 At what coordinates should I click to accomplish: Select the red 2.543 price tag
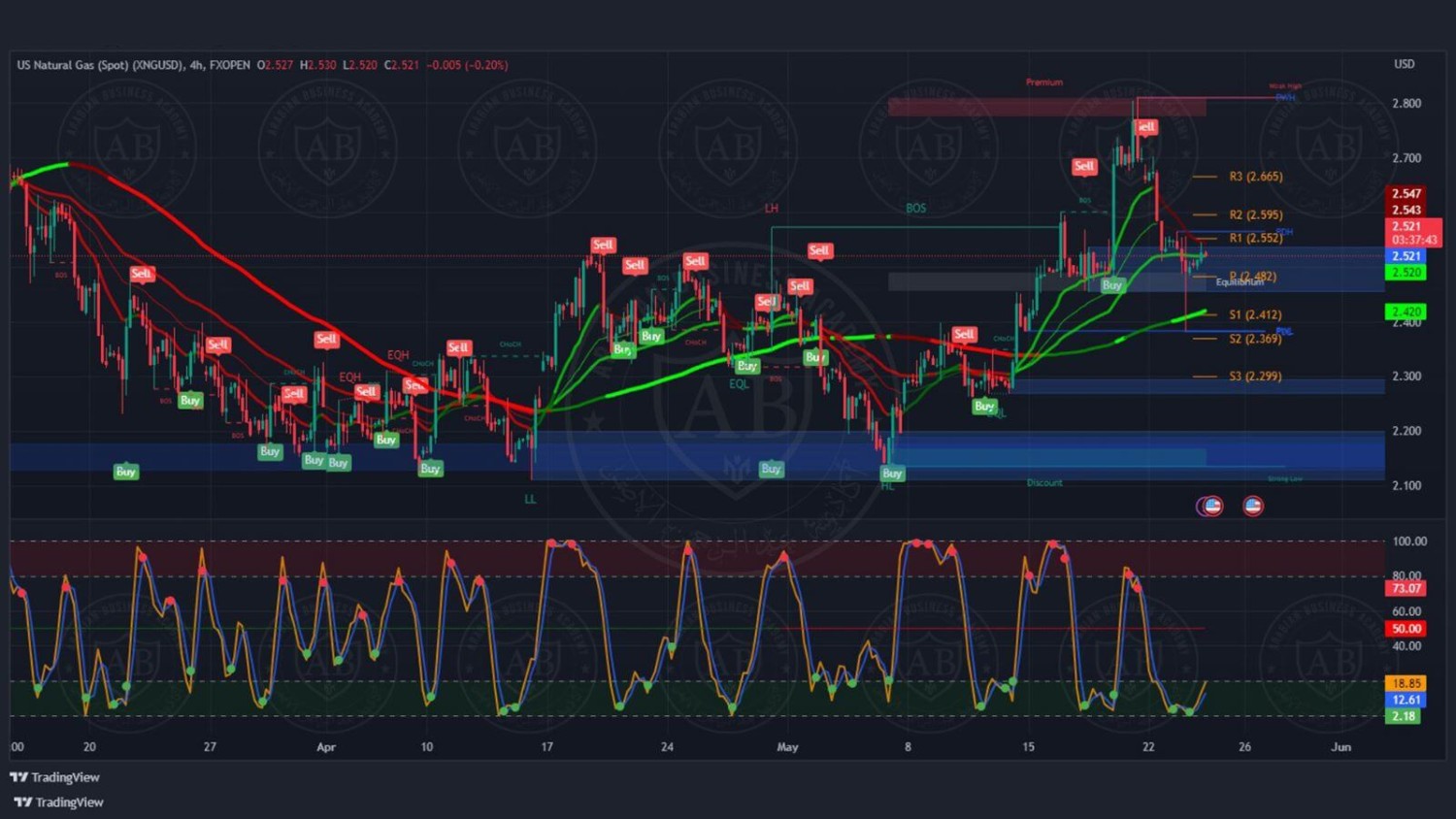point(1406,210)
